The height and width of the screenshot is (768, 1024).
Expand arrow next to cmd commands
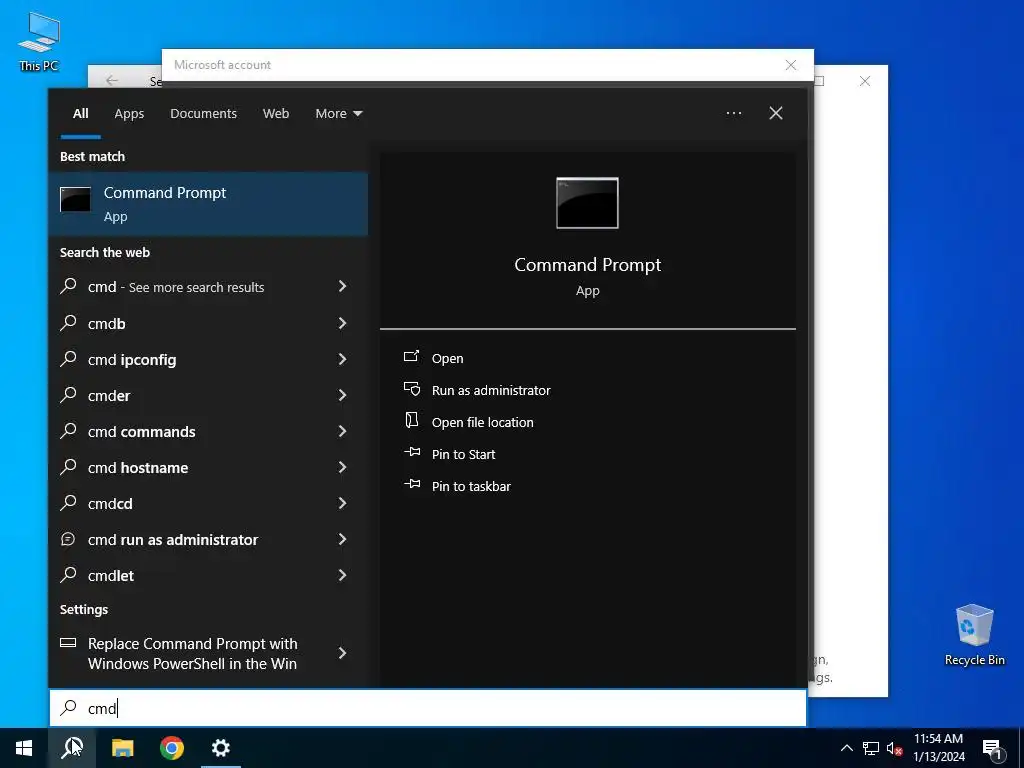point(342,431)
